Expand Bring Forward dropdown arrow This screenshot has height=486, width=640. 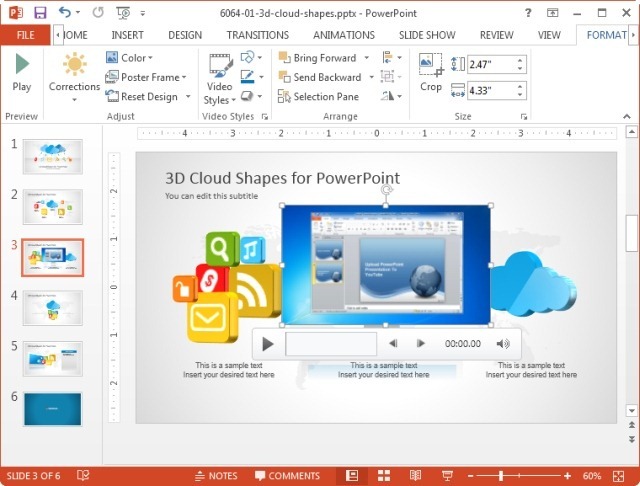tap(367, 58)
